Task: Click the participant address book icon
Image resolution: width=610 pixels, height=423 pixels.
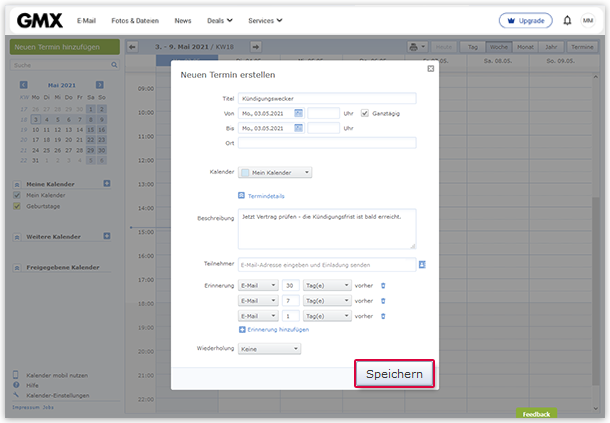Action: click(422, 264)
